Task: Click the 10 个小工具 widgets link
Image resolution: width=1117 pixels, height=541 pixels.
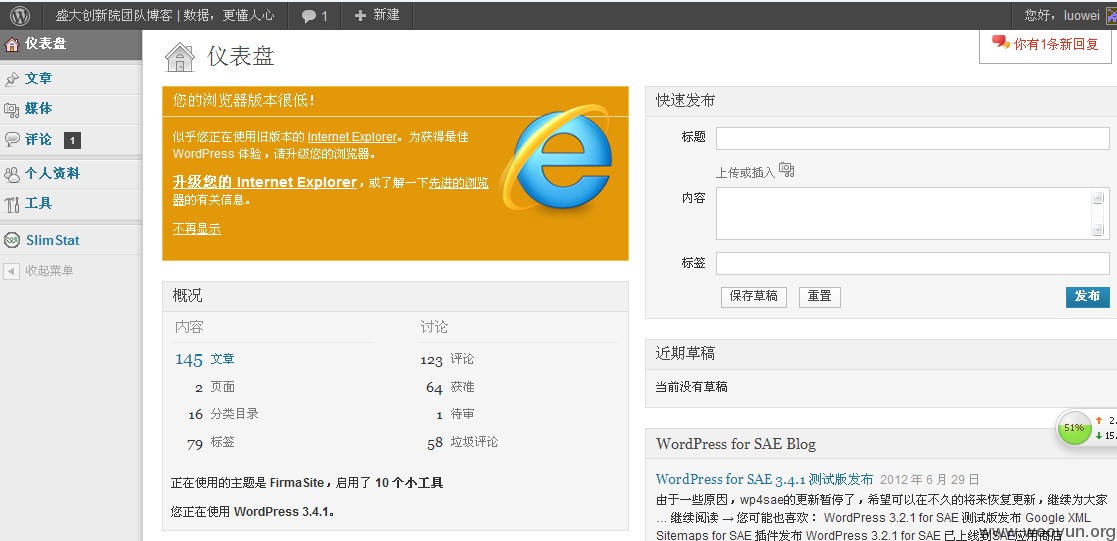Action: (x=409, y=483)
